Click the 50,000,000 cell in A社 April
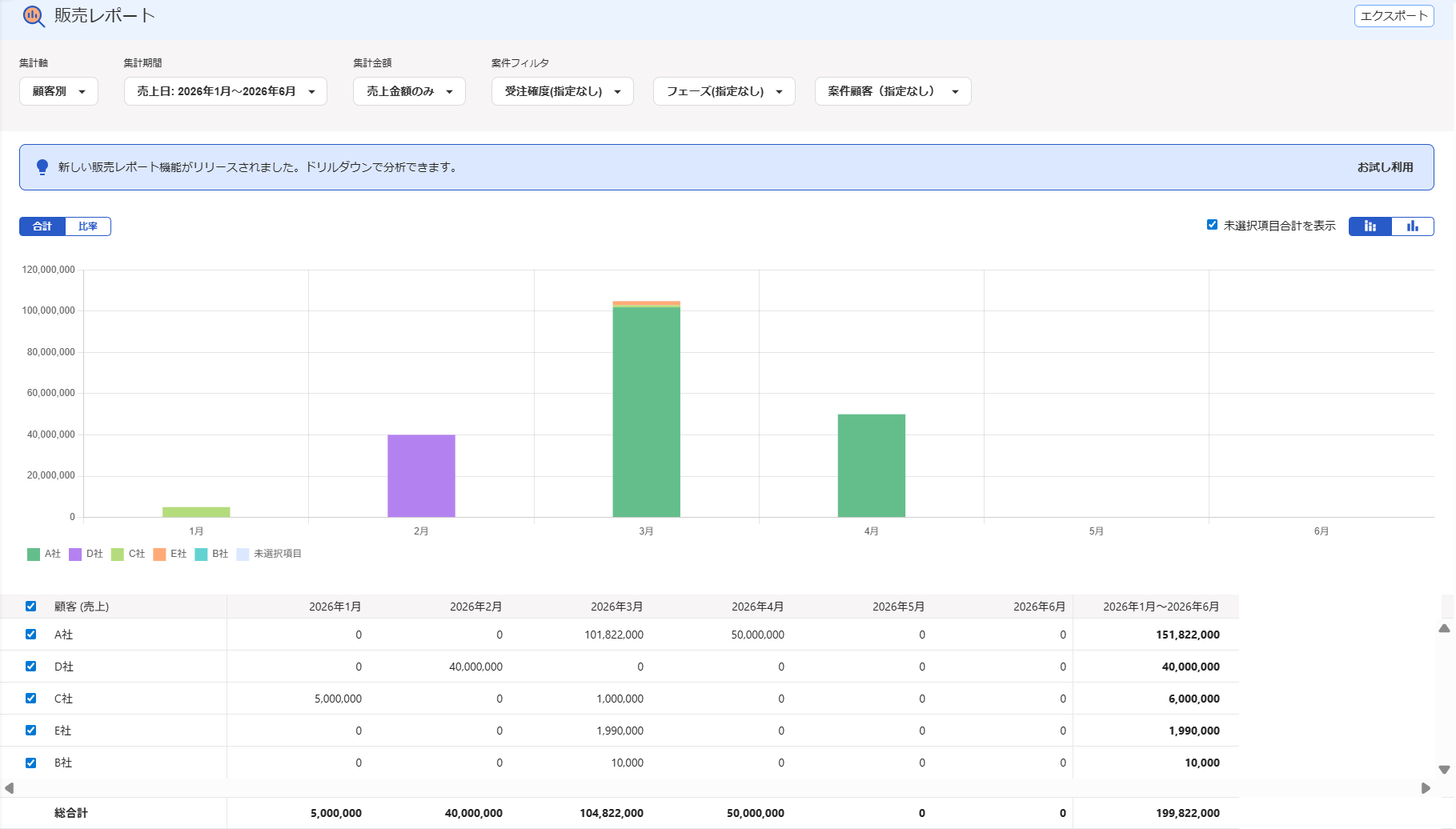Screen dimensions: 1456x829 click(x=758, y=635)
